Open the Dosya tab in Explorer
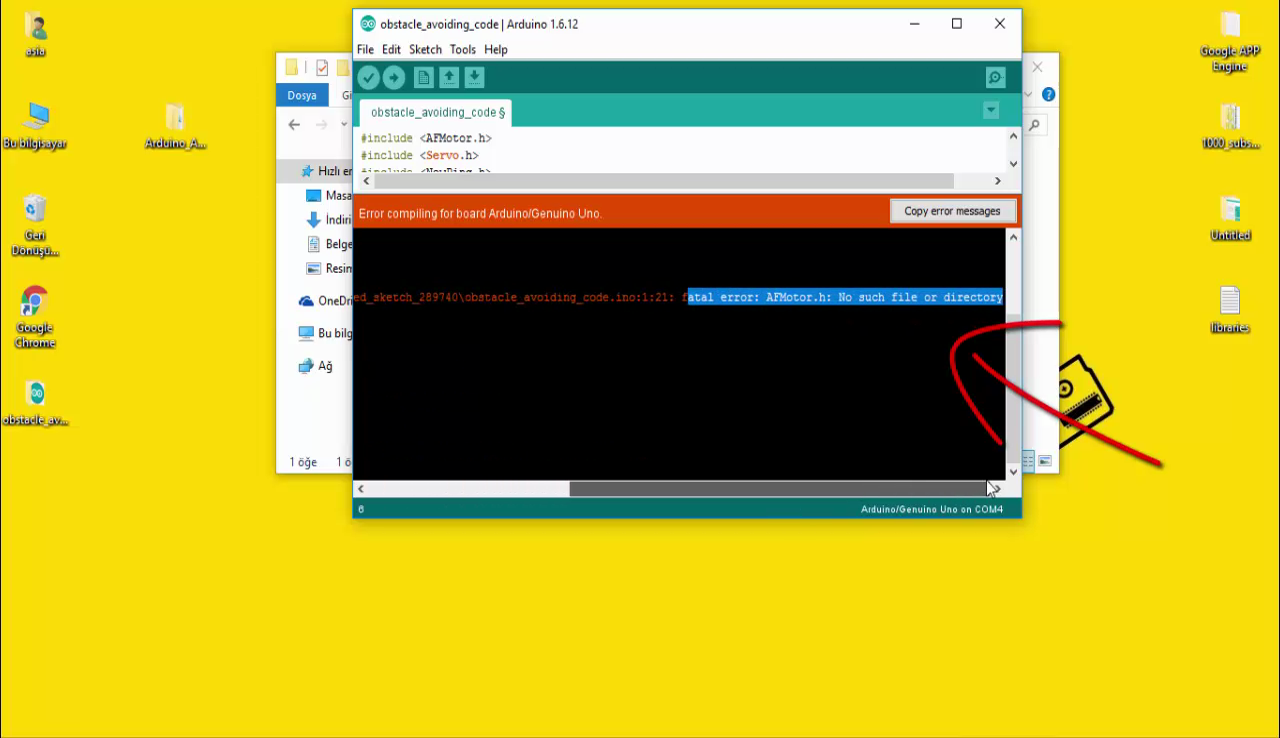The width and height of the screenshot is (1280, 738). click(x=302, y=95)
